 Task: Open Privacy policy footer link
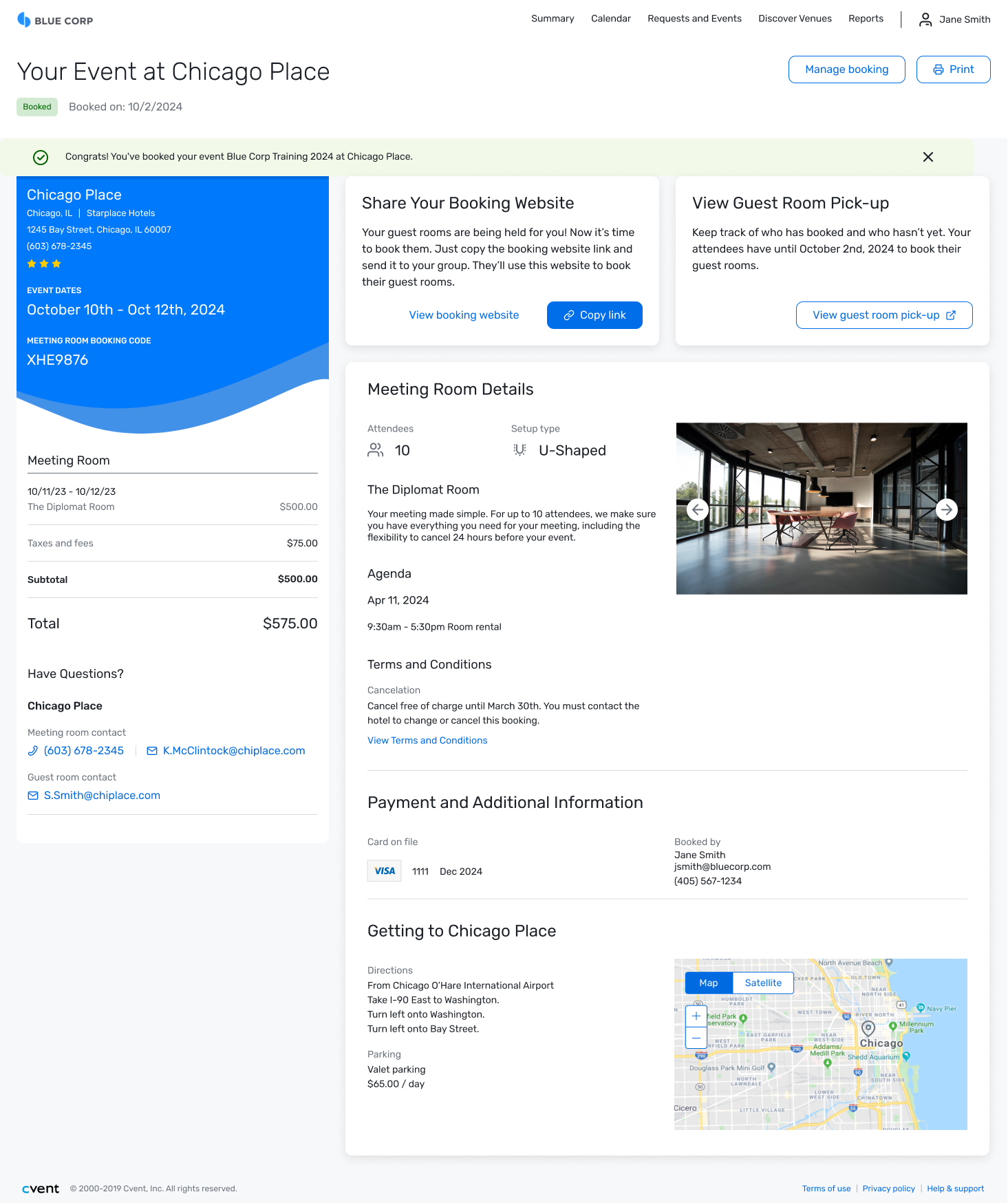click(x=889, y=1189)
